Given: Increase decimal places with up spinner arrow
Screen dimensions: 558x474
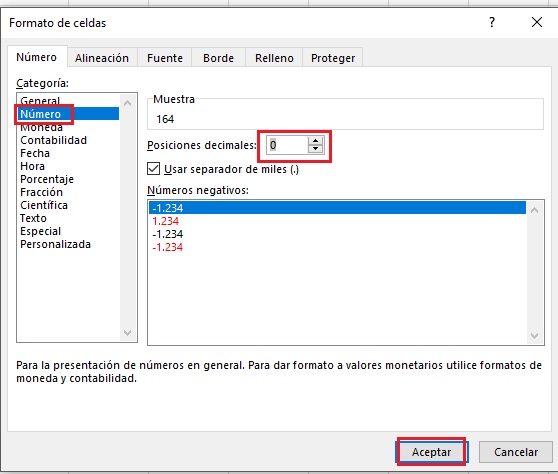Looking at the screenshot, I should 315,141.
